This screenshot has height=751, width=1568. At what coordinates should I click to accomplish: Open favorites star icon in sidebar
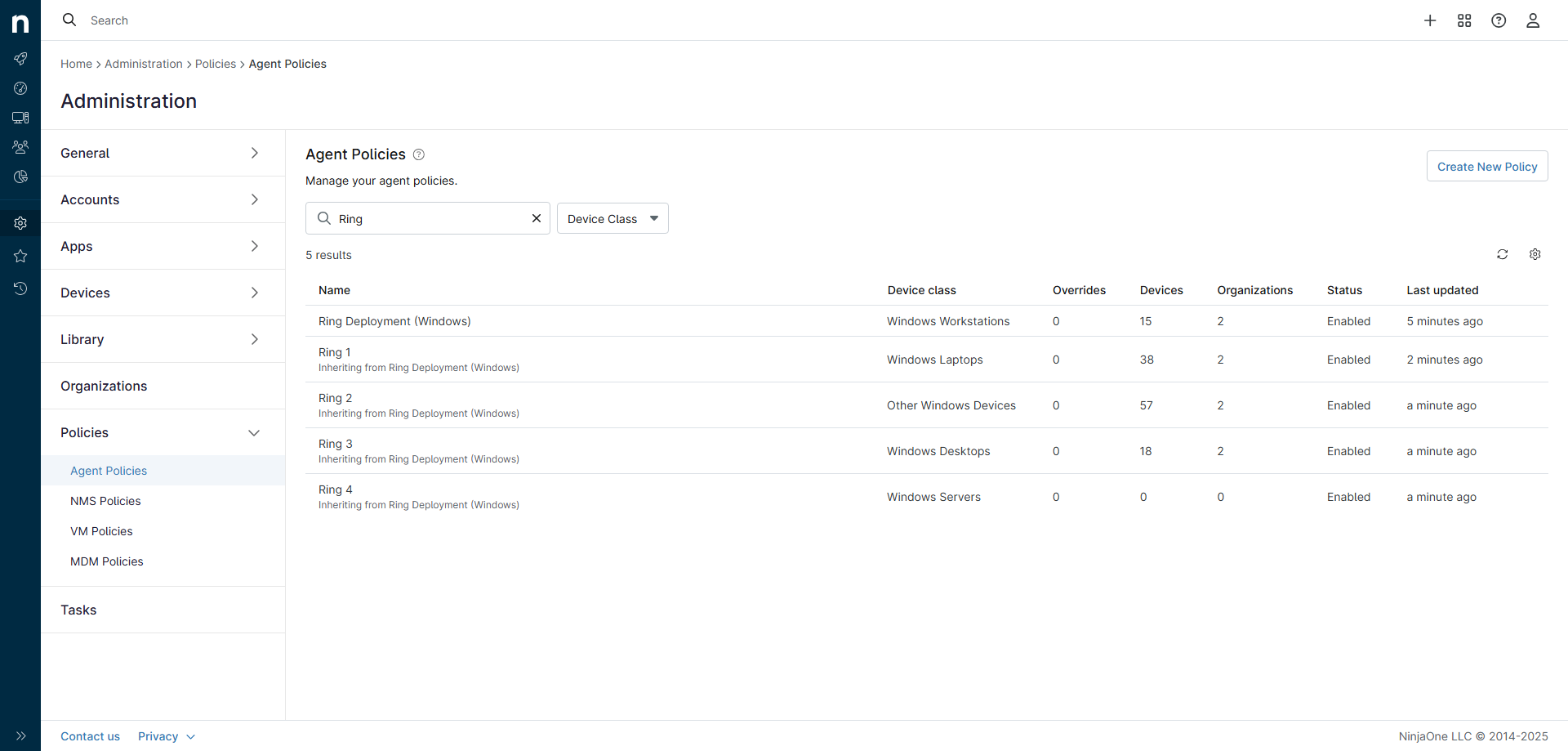[20, 256]
